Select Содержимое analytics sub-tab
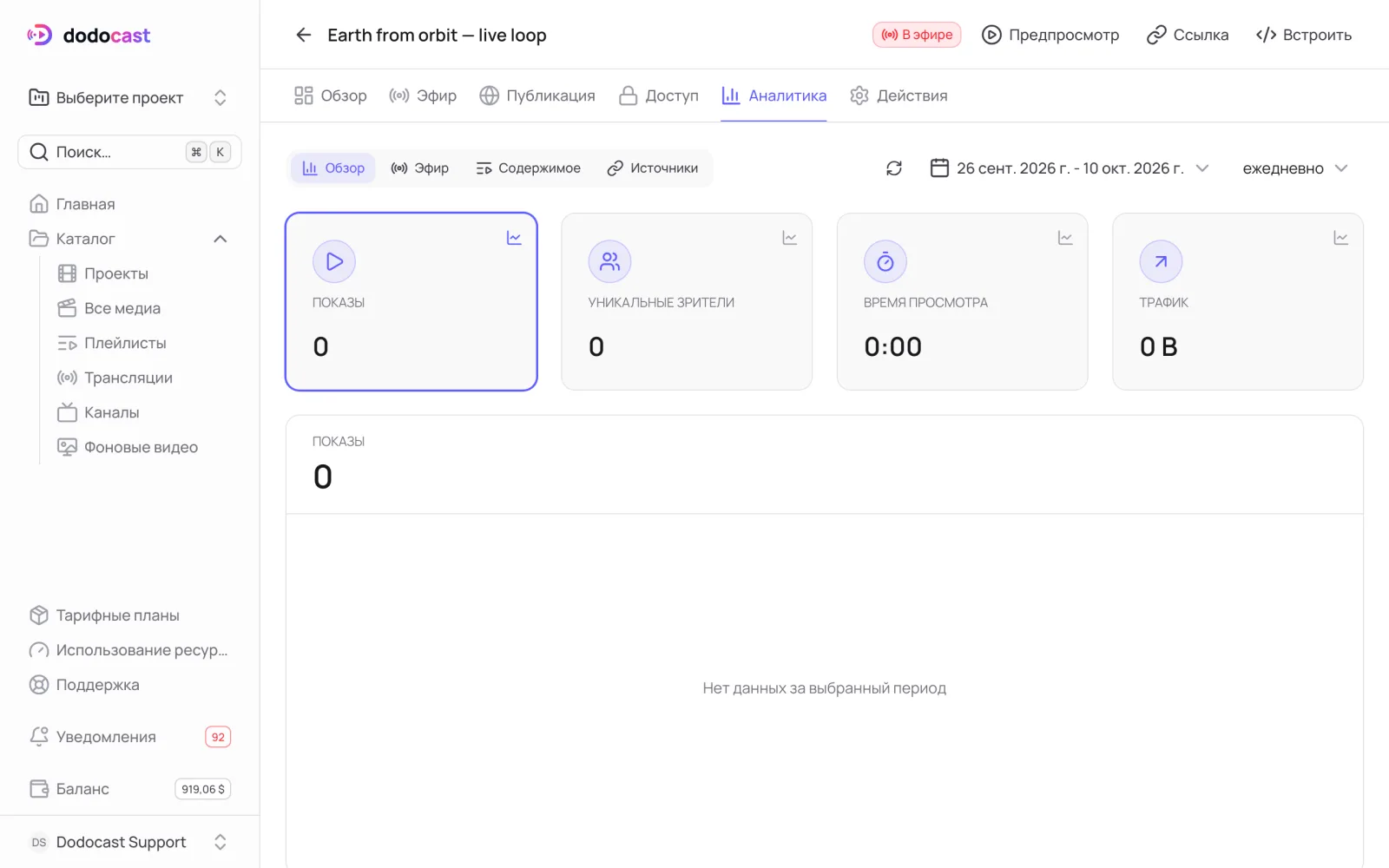Screen dimensions: 1389x868 (x=528, y=168)
